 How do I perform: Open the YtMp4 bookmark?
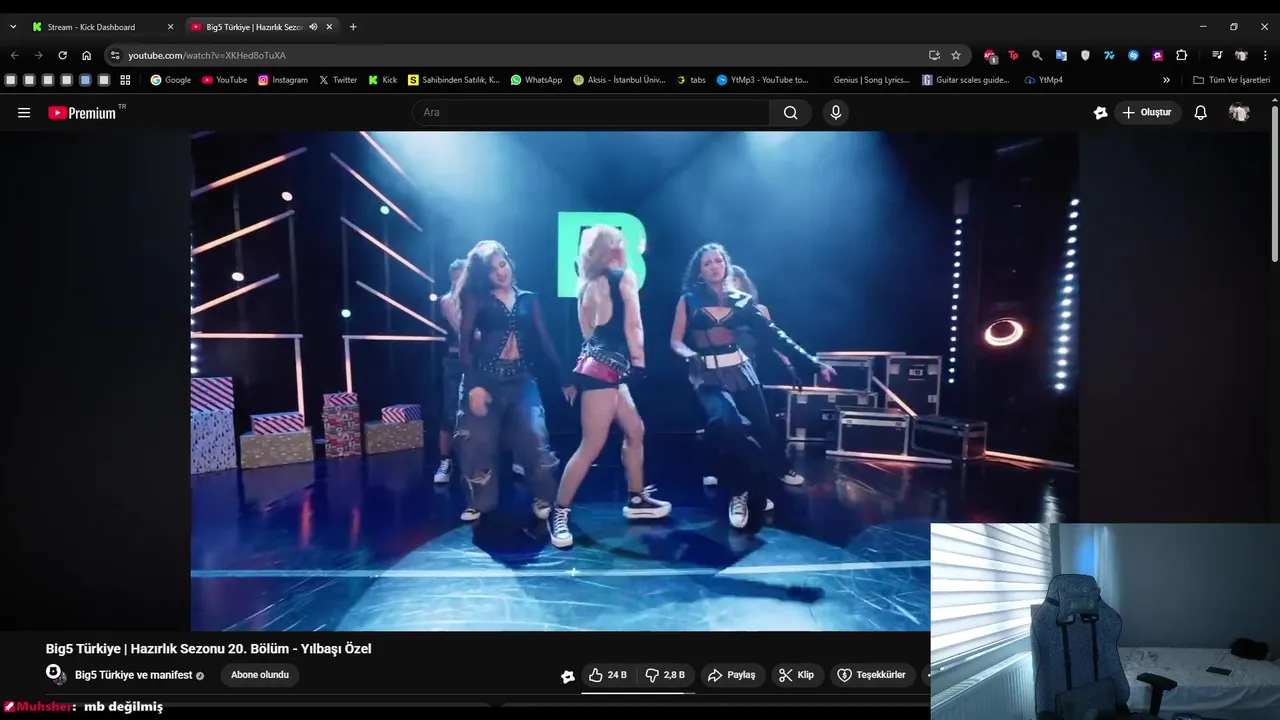point(1043,80)
